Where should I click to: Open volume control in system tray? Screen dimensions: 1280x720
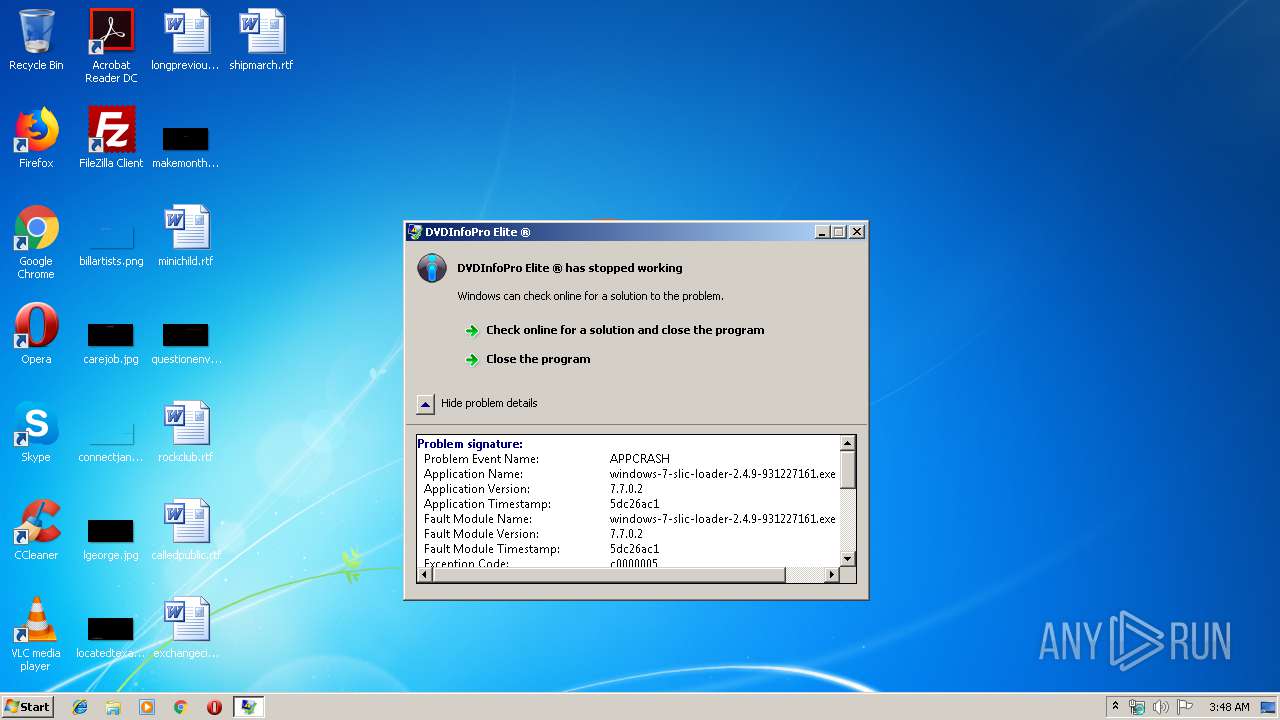click(1161, 707)
